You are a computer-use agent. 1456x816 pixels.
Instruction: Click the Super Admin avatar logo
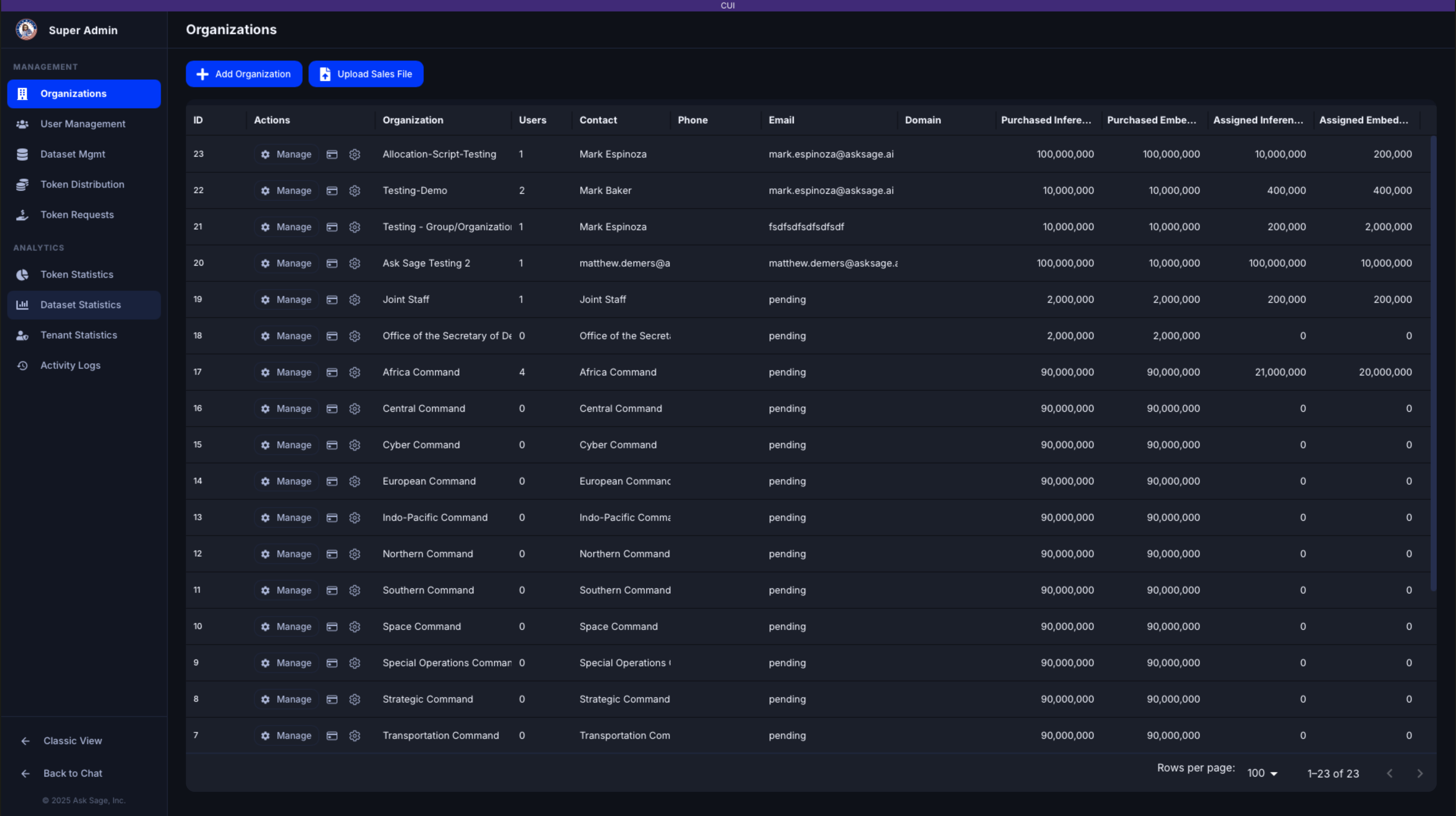pyautogui.click(x=26, y=30)
